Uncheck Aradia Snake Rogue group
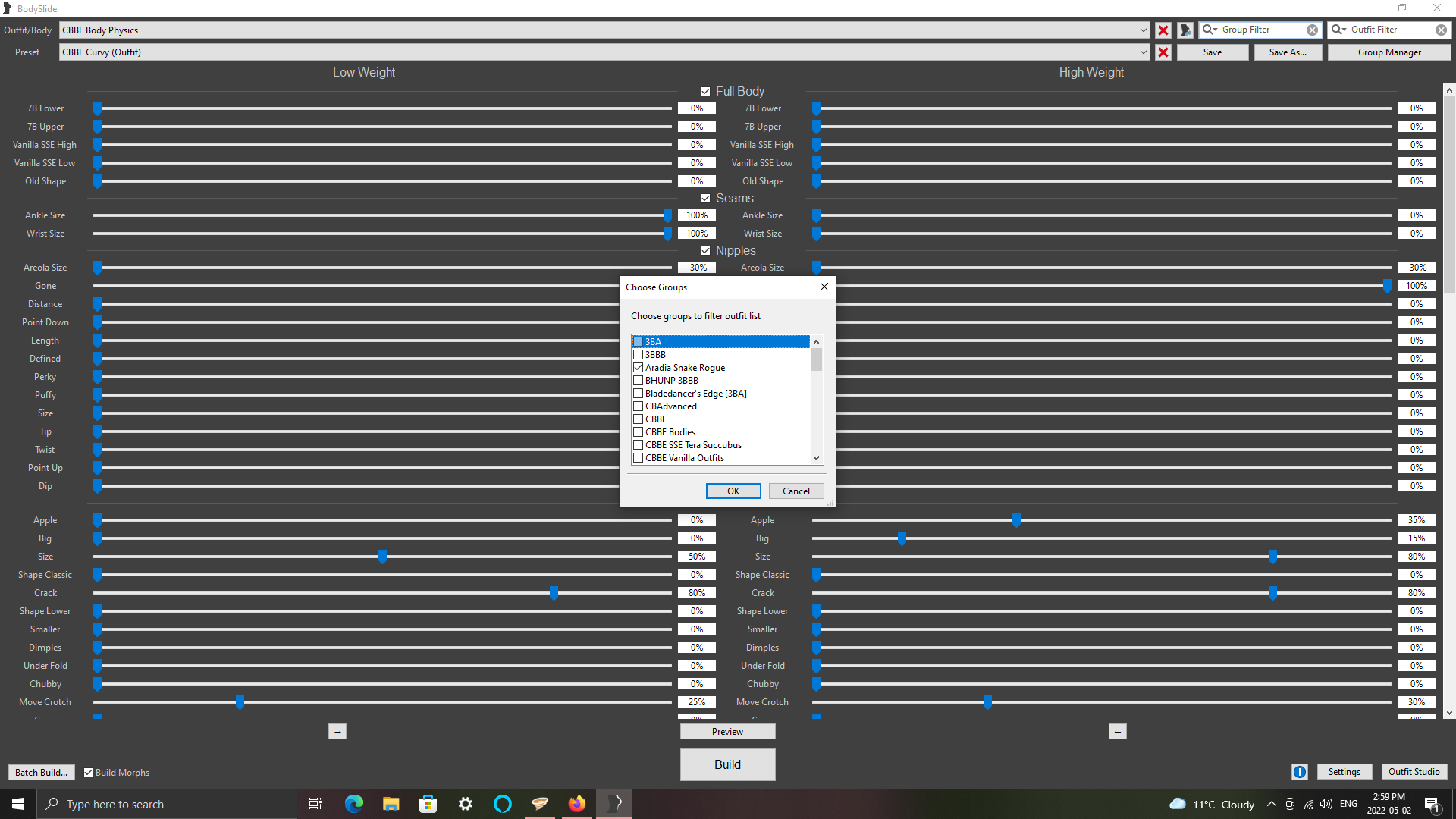The height and width of the screenshot is (819, 1456). tap(639, 368)
